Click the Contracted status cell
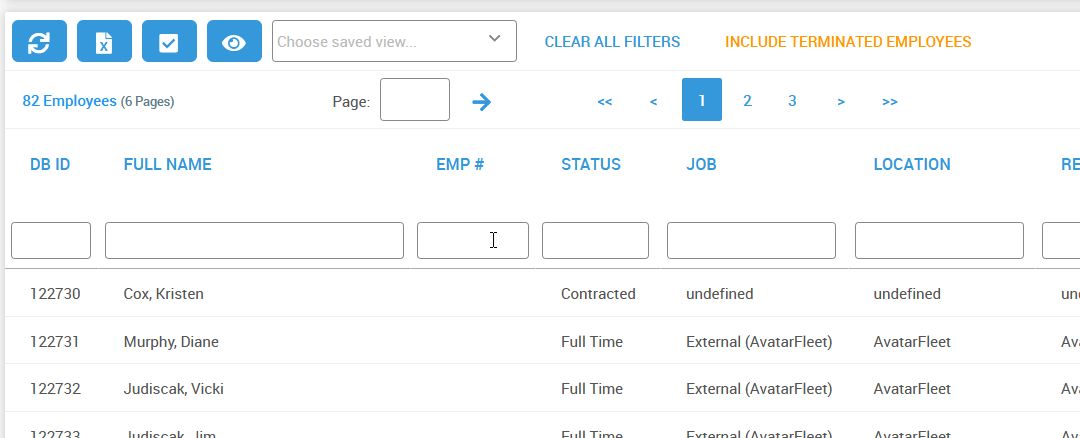 coord(598,294)
